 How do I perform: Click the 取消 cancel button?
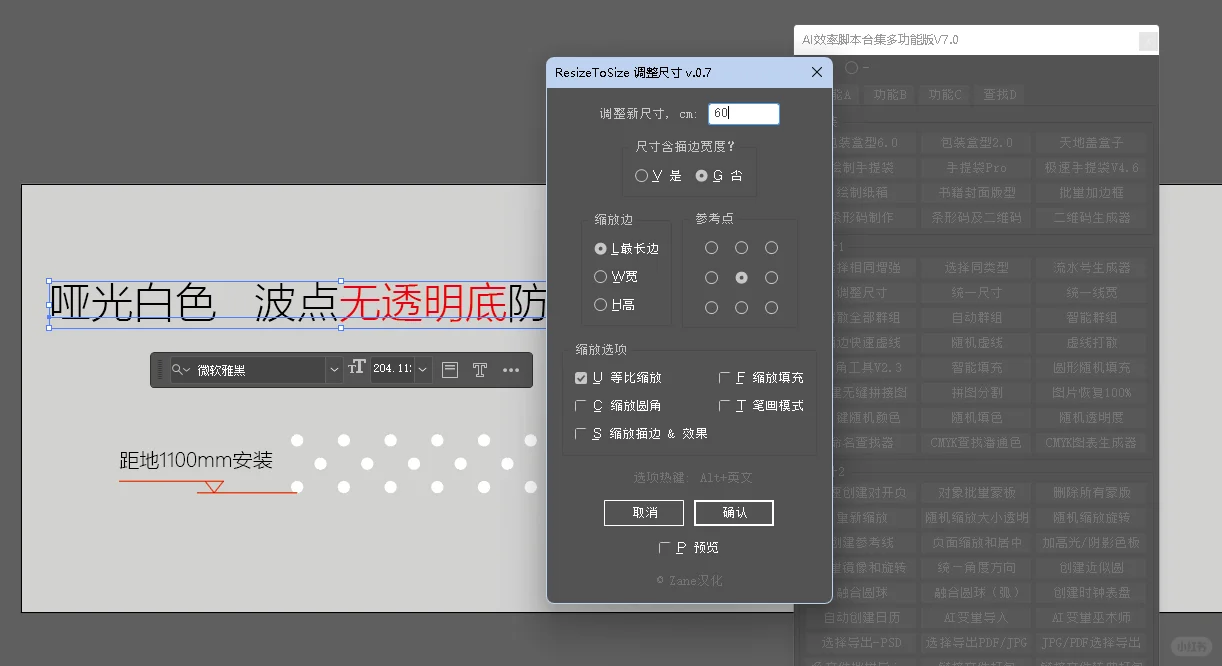[x=643, y=512]
